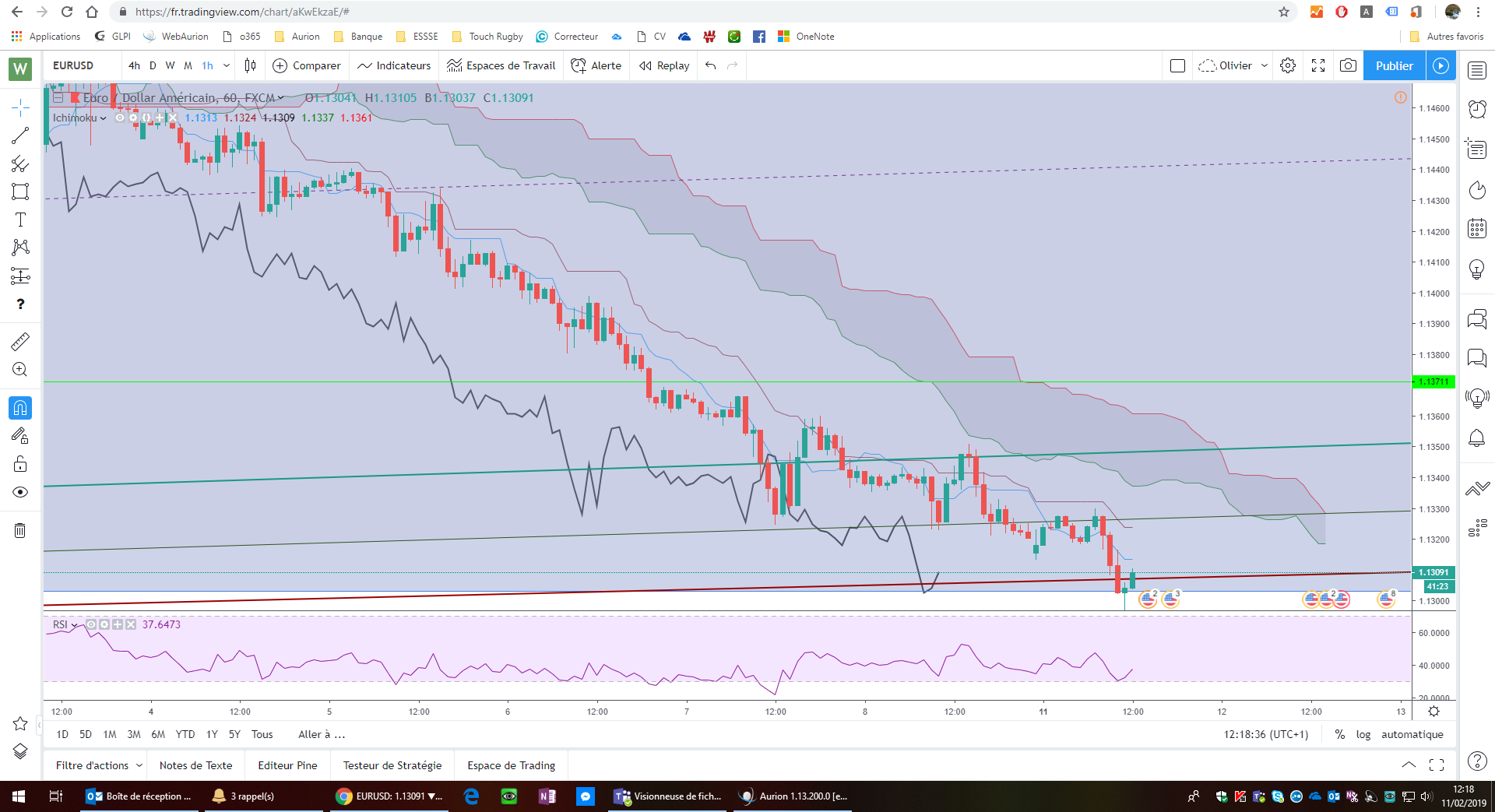This screenshot has height=812, width=1495.
Task: Expand the timeframe interval dropdown arrow
Action: click(227, 65)
